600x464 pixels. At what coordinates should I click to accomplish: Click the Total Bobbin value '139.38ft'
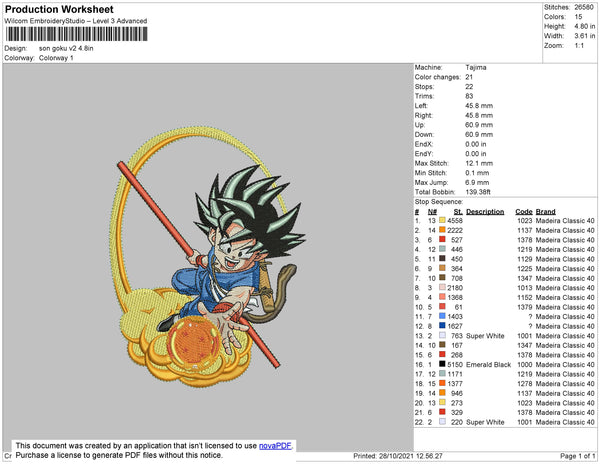pos(478,192)
